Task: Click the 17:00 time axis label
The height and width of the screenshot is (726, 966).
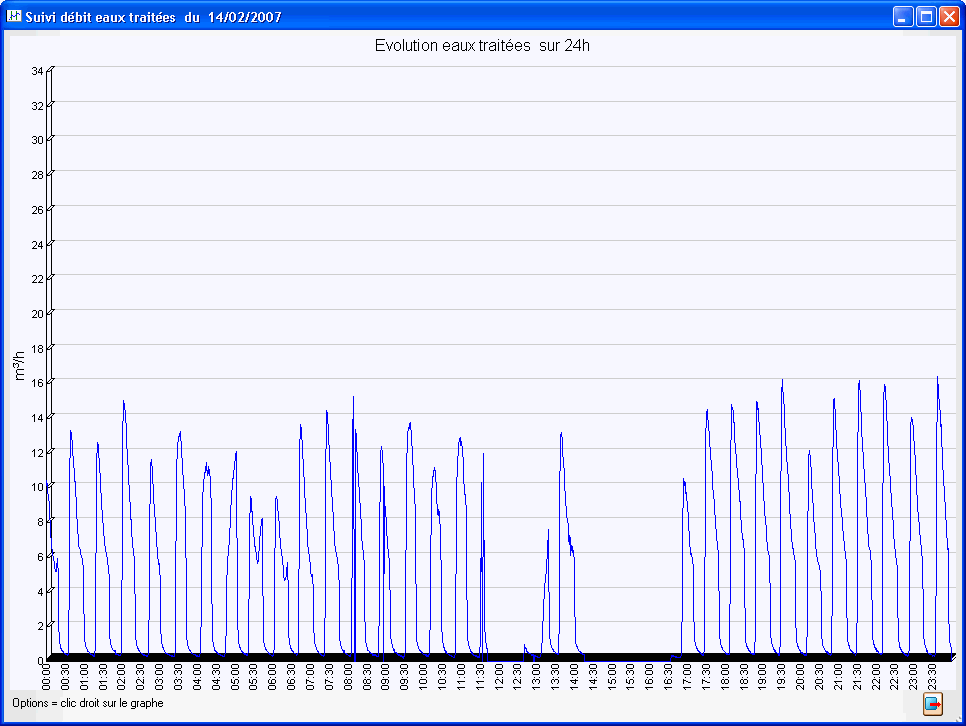Action: 687,678
